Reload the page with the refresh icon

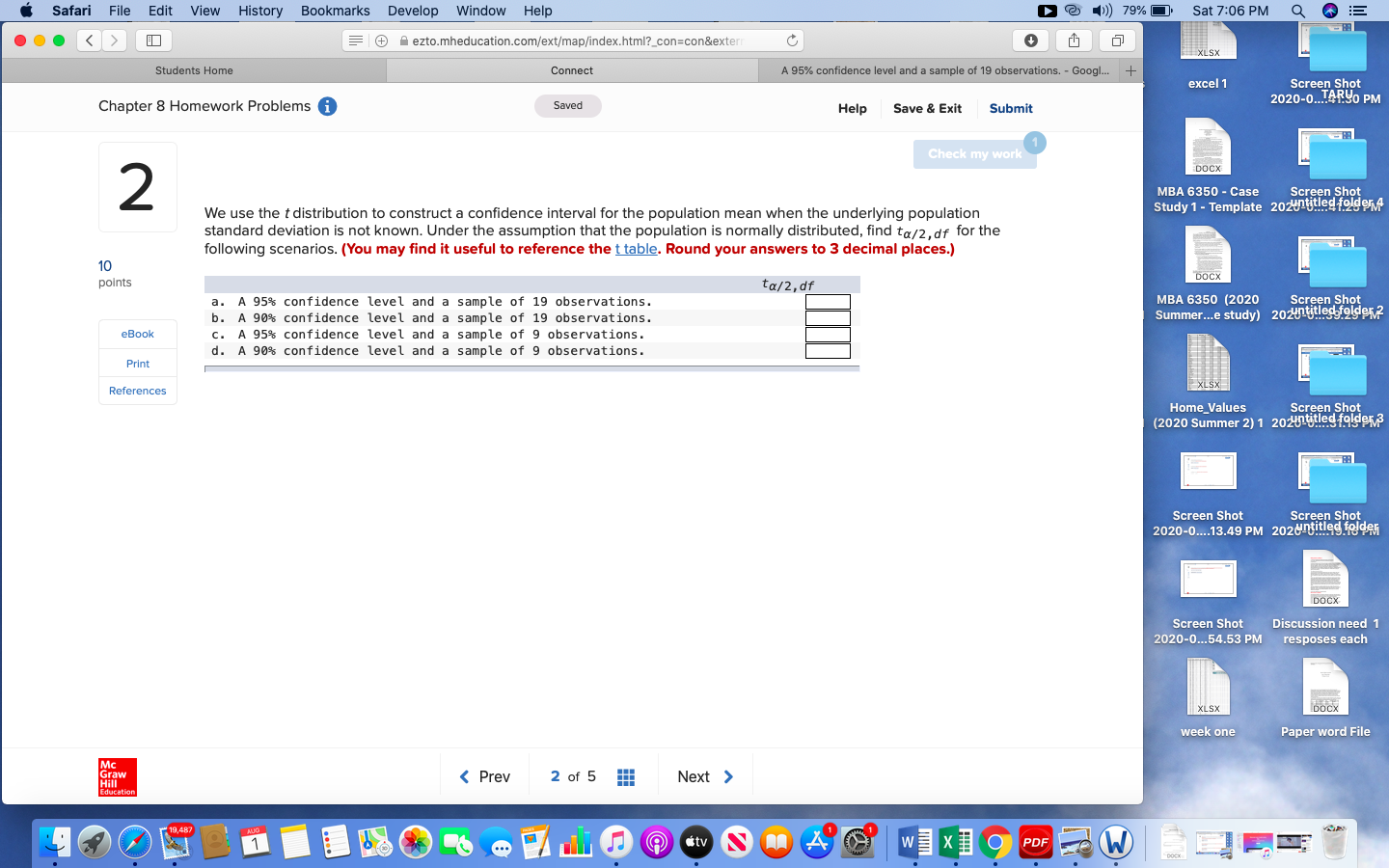point(792,41)
